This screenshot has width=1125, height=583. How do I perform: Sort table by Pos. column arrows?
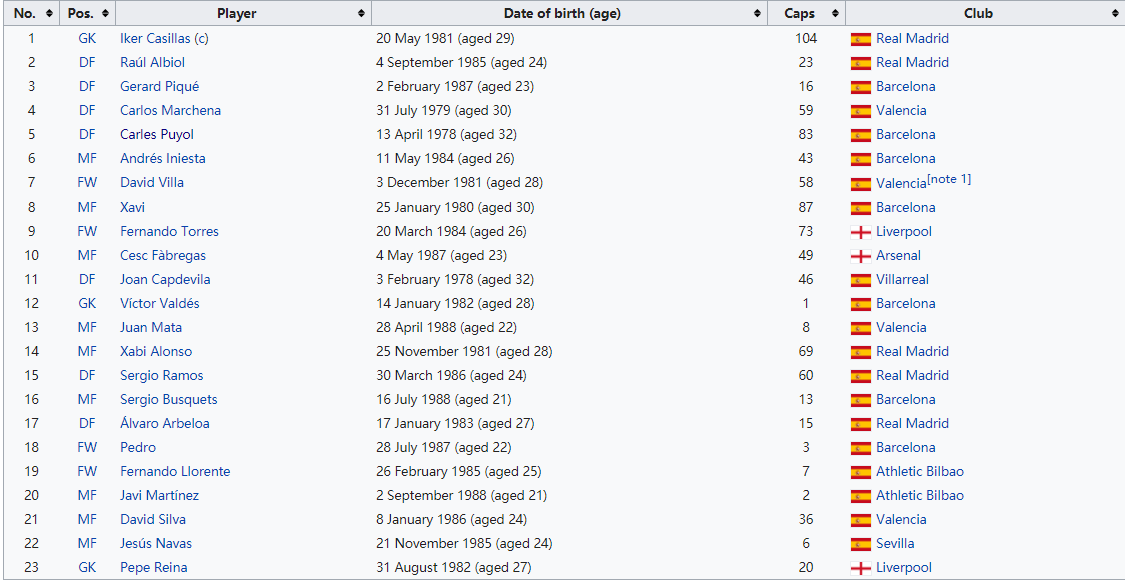105,14
